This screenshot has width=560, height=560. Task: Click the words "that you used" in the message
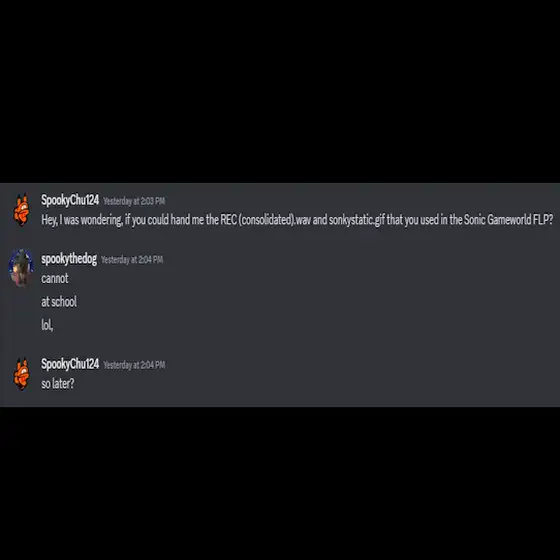pyautogui.click(x=412, y=220)
